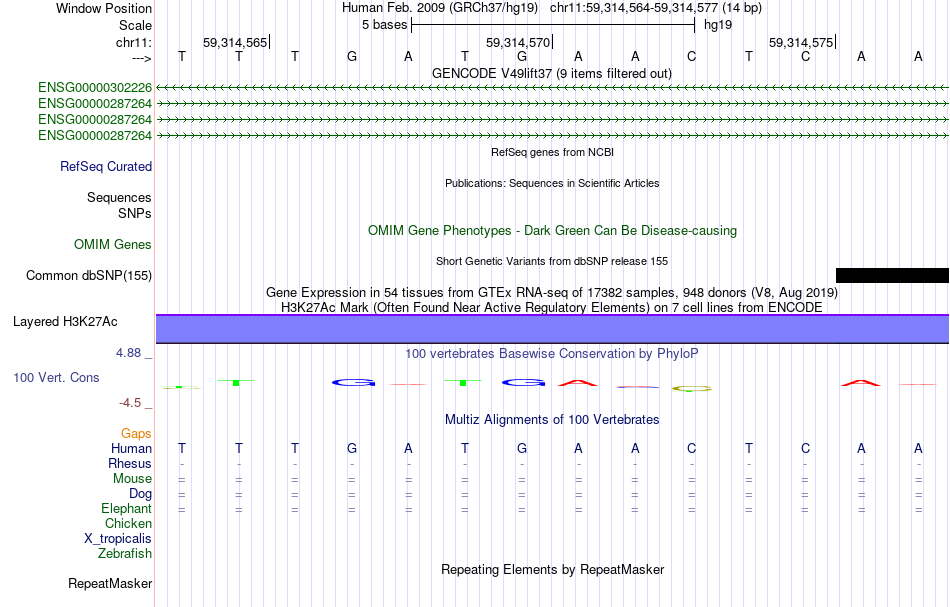Image resolution: width=950 pixels, height=607 pixels.
Task: Select the Zebrafish alignment row label
Action: click(x=125, y=553)
